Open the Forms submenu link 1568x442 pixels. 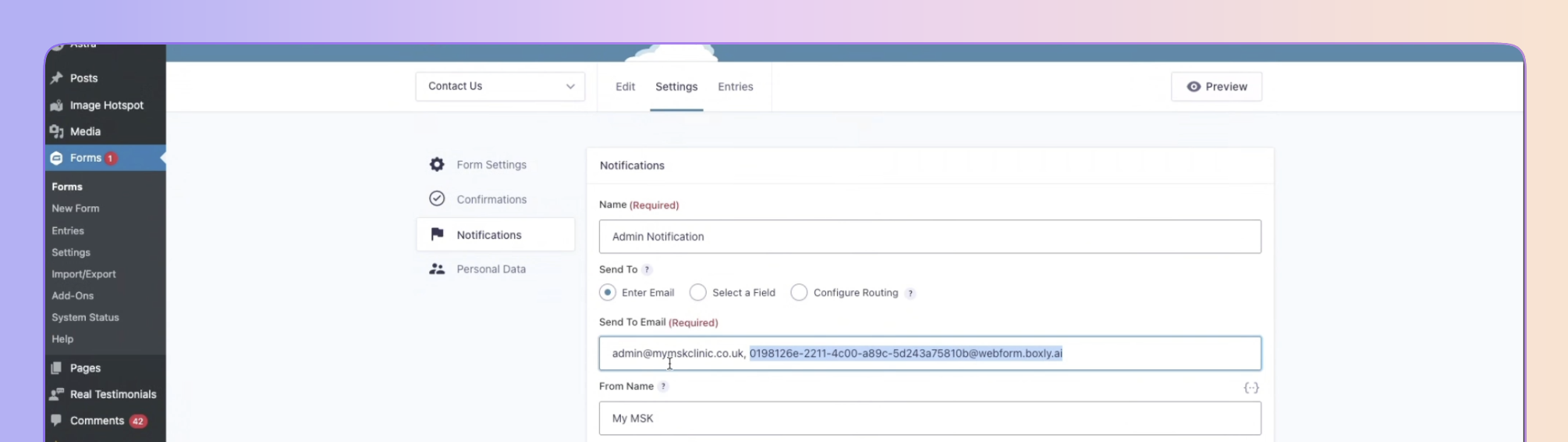(67, 187)
